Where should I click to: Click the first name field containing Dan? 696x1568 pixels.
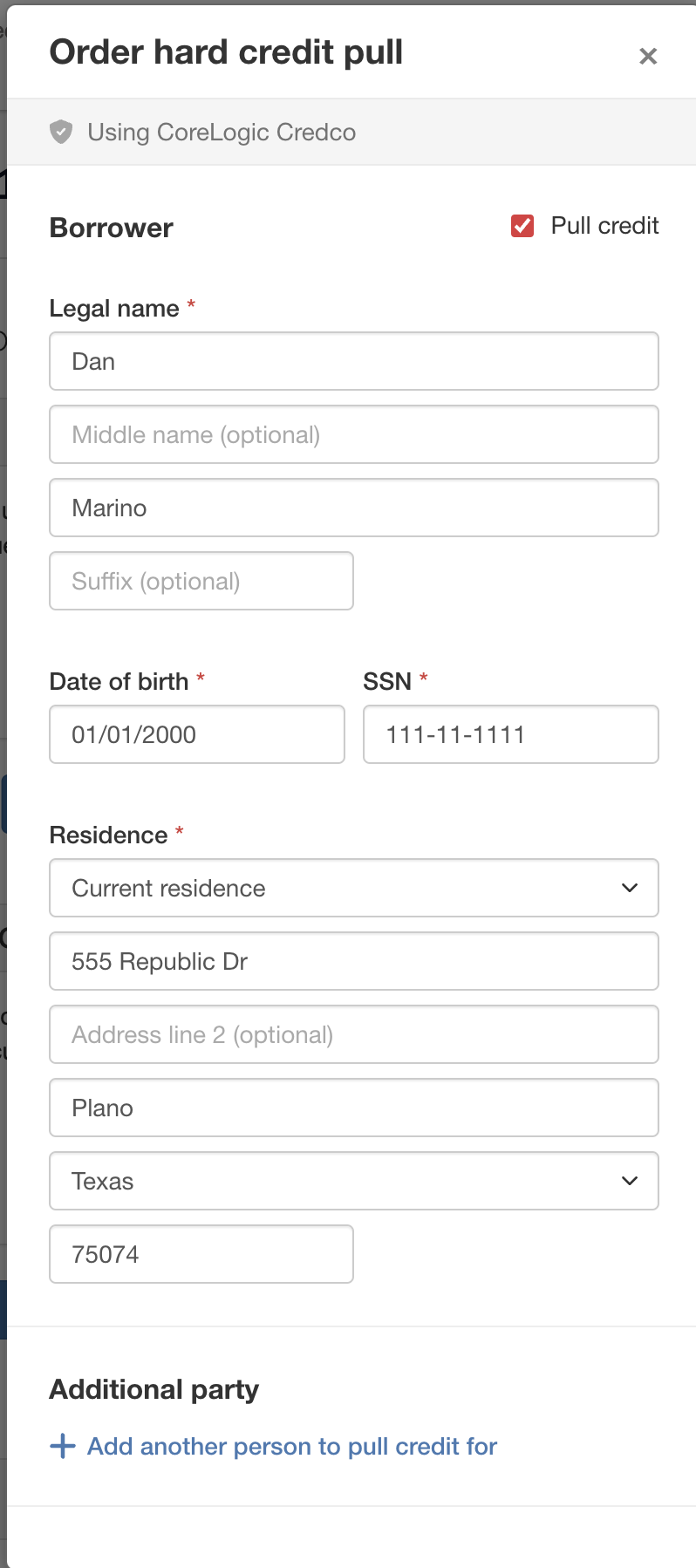pos(353,361)
